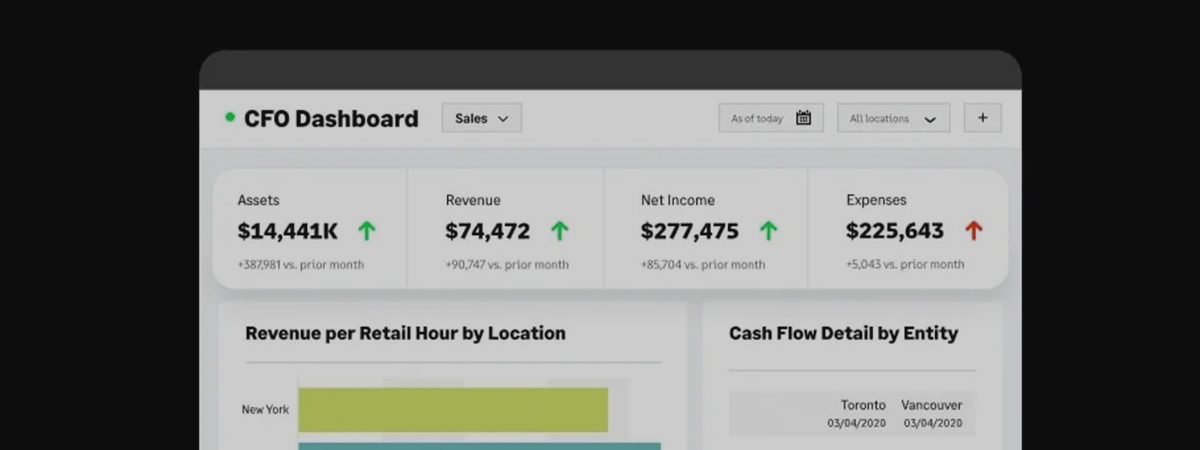
Task: Open the Assets $14,441K card
Action: [310, 230]
